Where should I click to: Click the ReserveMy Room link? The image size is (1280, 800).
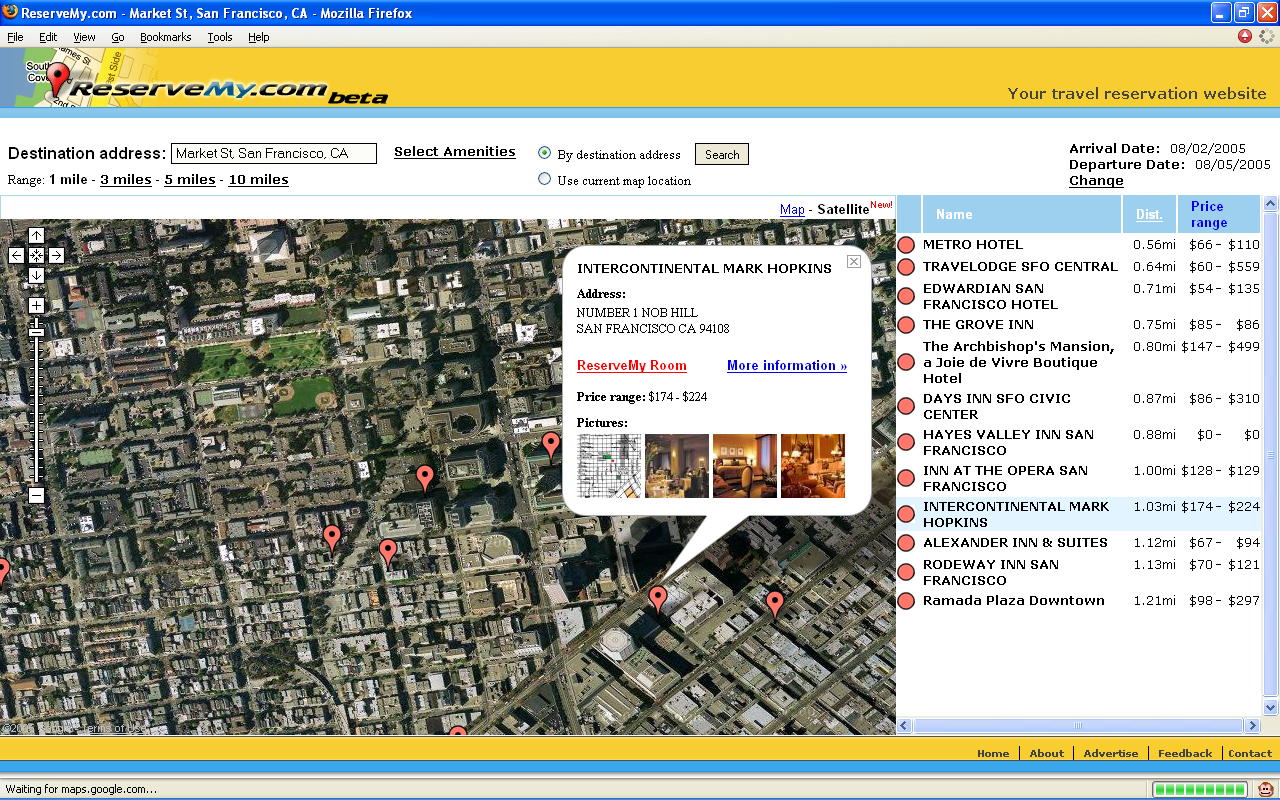tap(632, 366)
